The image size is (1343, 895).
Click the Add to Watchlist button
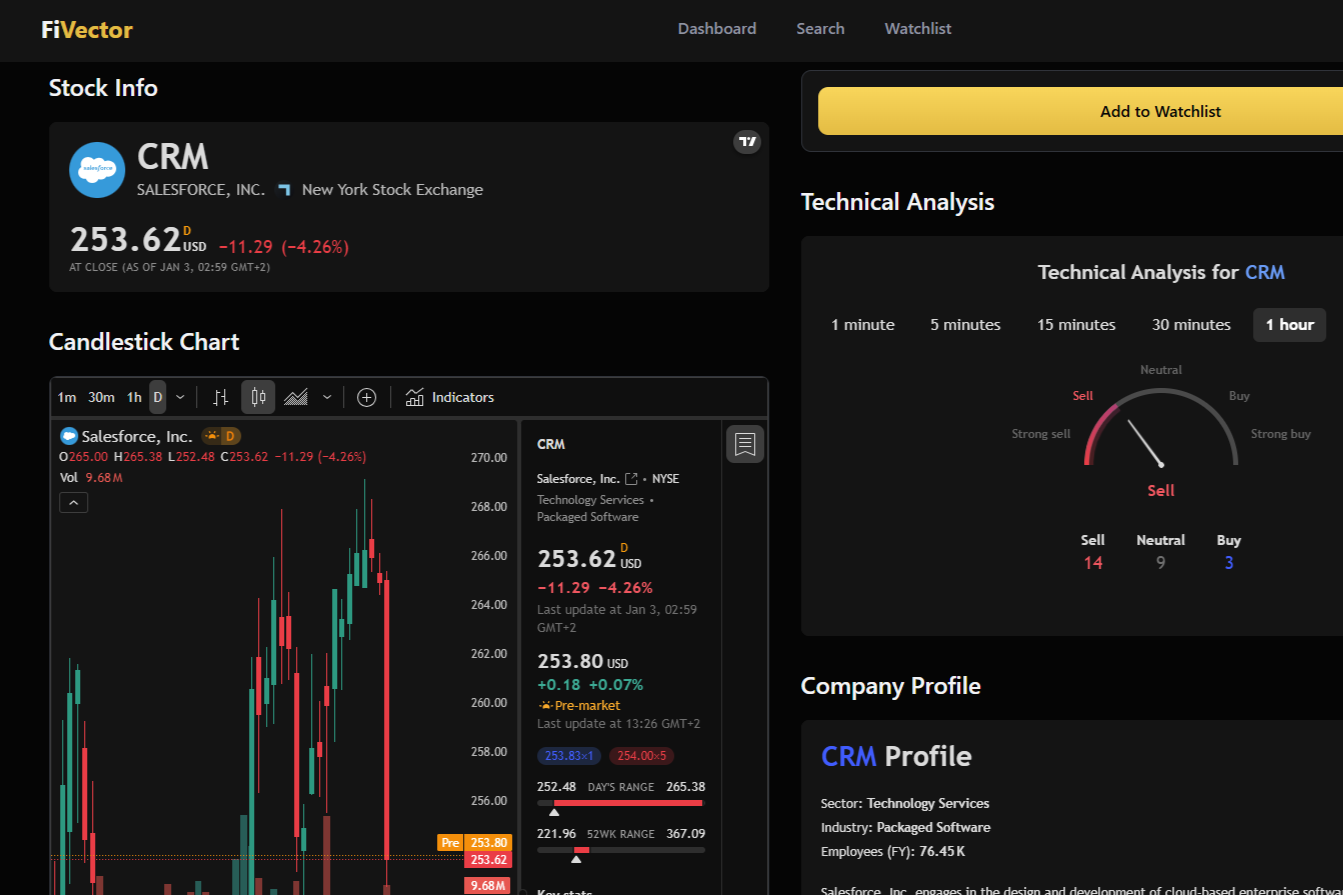1161,111
